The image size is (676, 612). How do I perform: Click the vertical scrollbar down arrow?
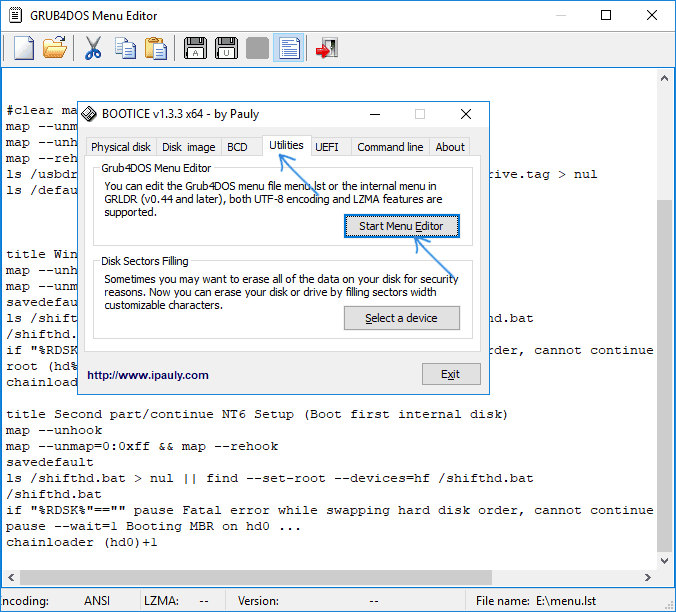[x=664, y=561]
